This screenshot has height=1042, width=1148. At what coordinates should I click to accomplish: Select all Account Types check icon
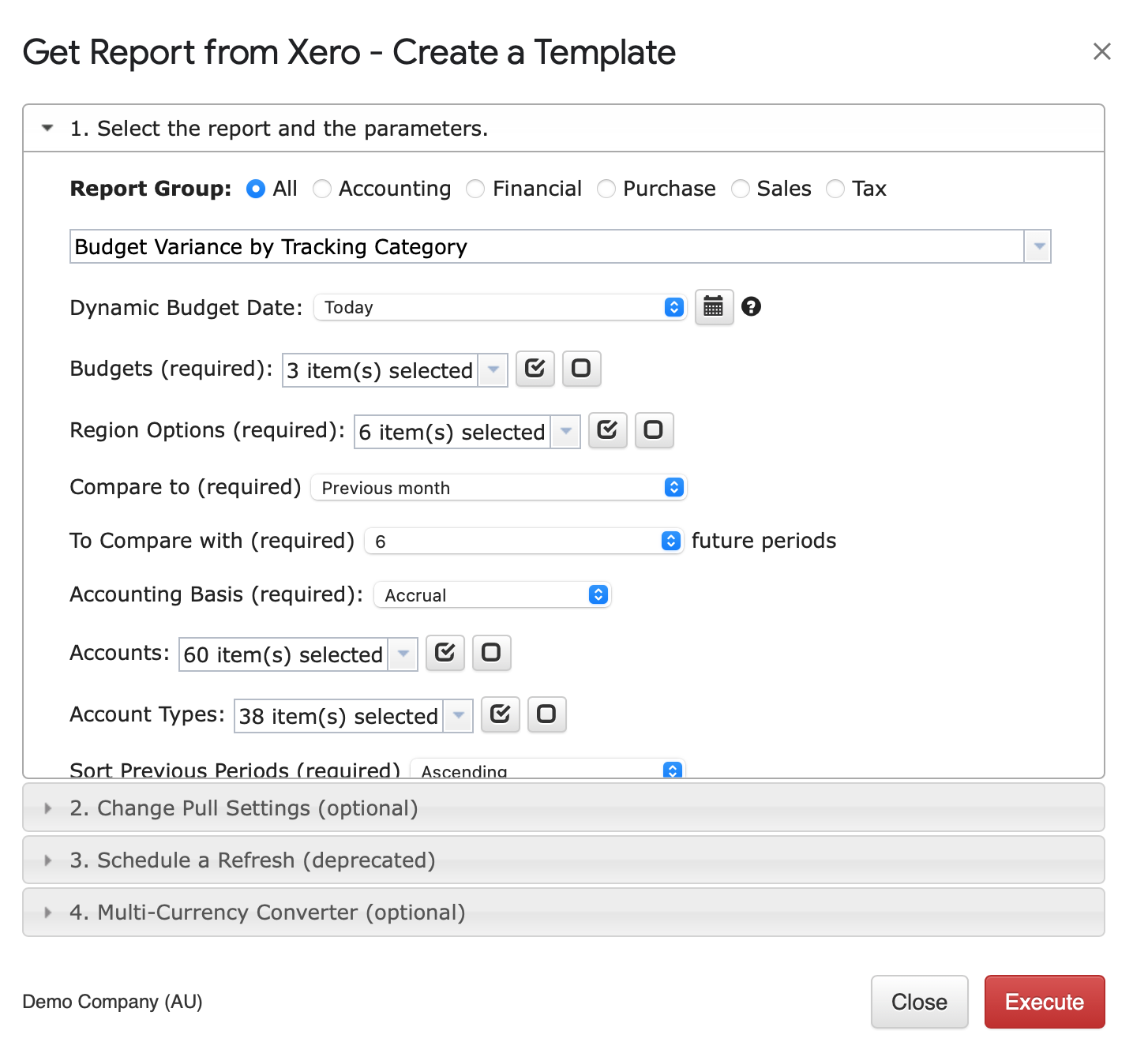(501, 714)
